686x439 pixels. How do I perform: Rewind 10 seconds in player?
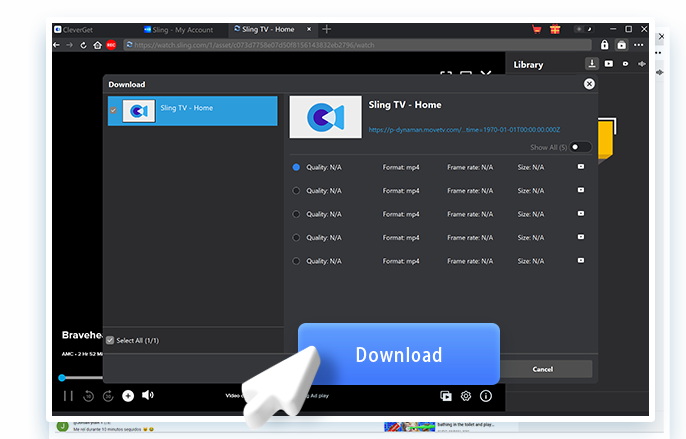(88, 396)
